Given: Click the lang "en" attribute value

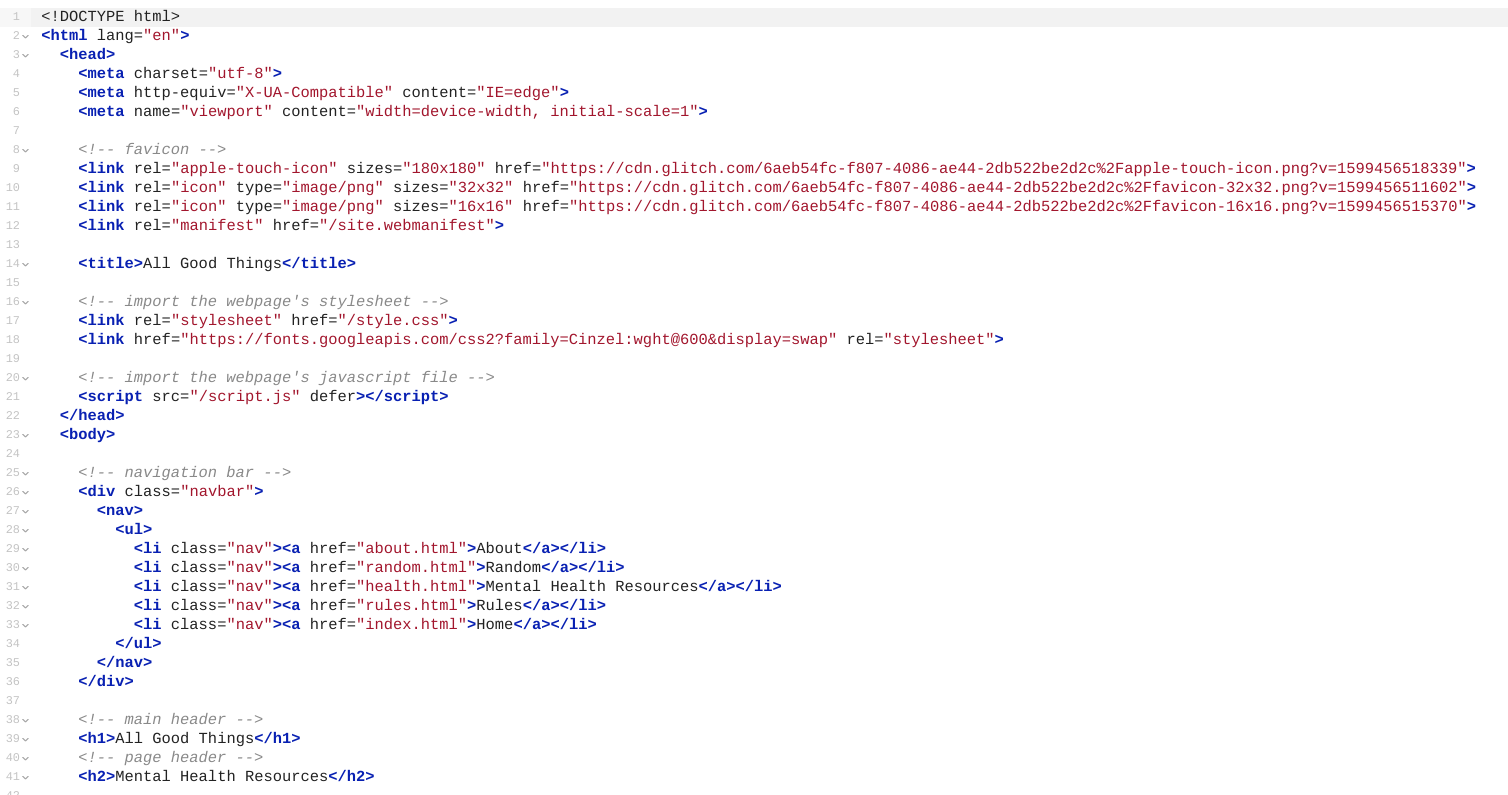Looking at the screenshot, I should (162, 36).
